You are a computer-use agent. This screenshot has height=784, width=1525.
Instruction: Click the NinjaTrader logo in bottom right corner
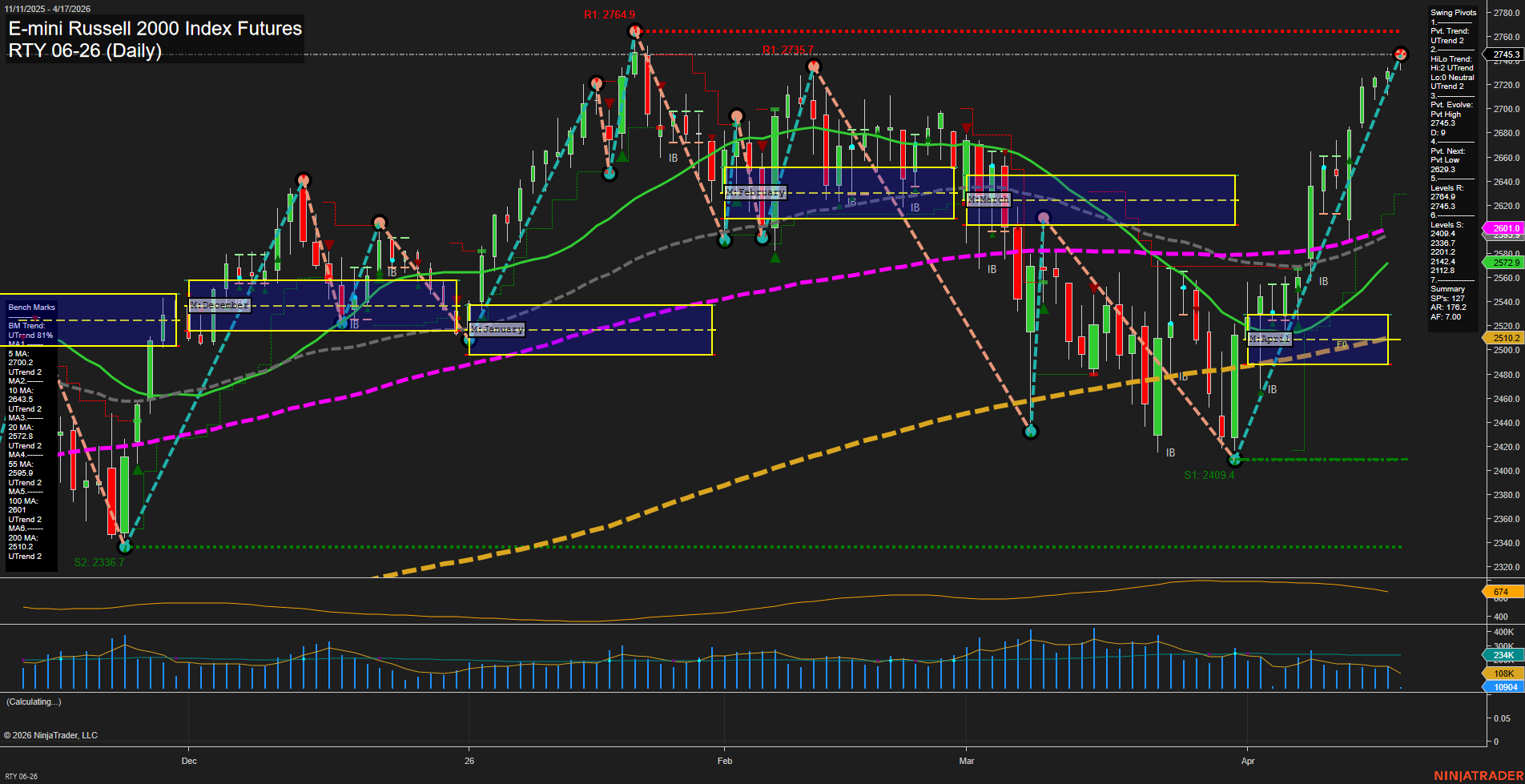(1476, 775)
